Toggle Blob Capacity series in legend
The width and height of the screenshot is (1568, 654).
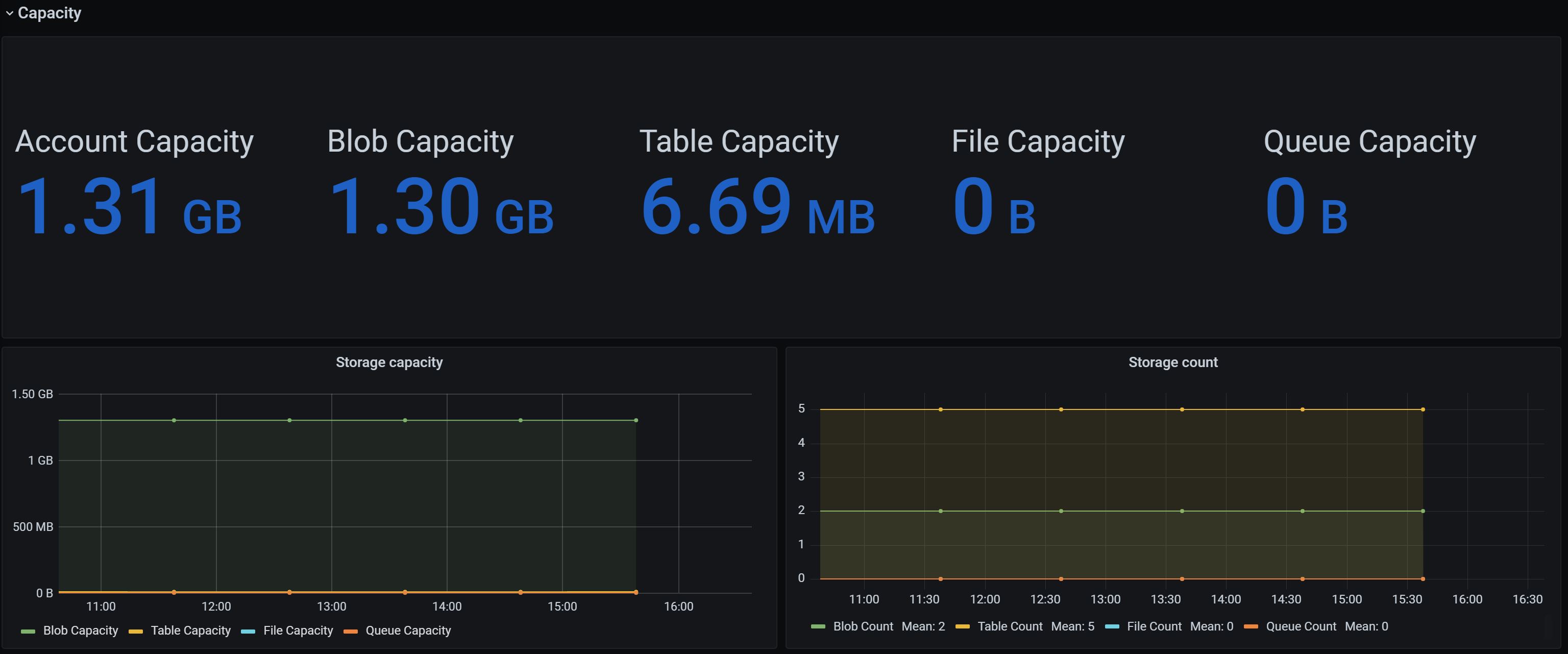(x=80, y=631)
